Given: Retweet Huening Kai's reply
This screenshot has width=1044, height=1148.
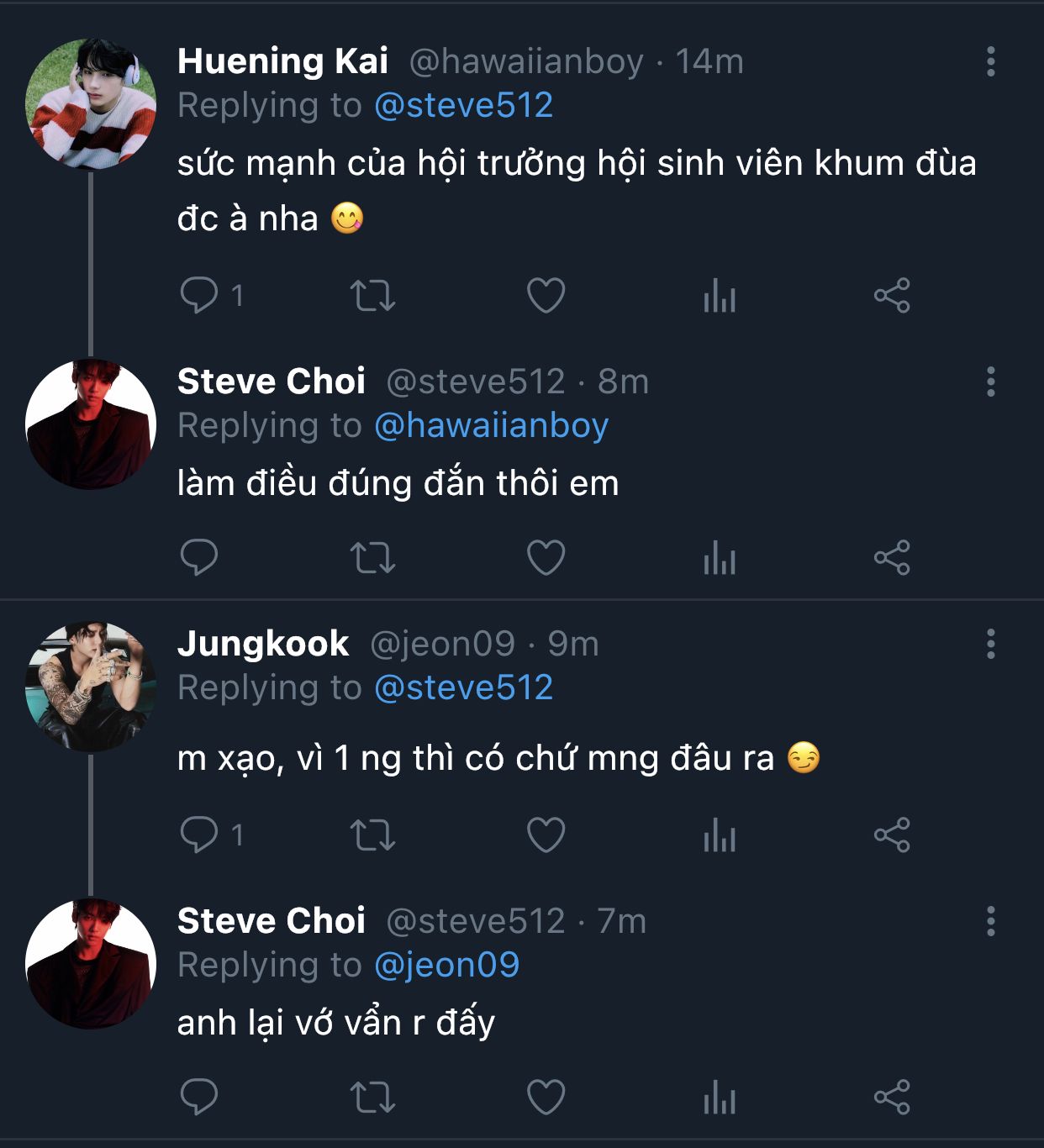Looking at the screenshot, I should 372,296.
